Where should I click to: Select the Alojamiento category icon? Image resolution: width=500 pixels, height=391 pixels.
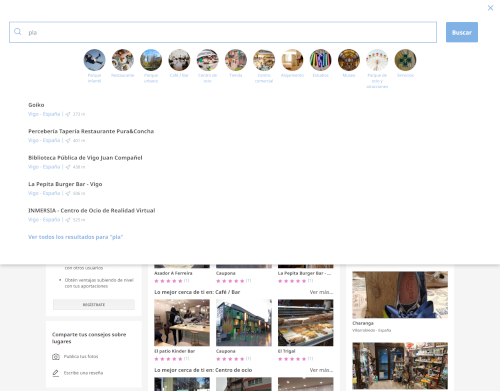[292, 60]
